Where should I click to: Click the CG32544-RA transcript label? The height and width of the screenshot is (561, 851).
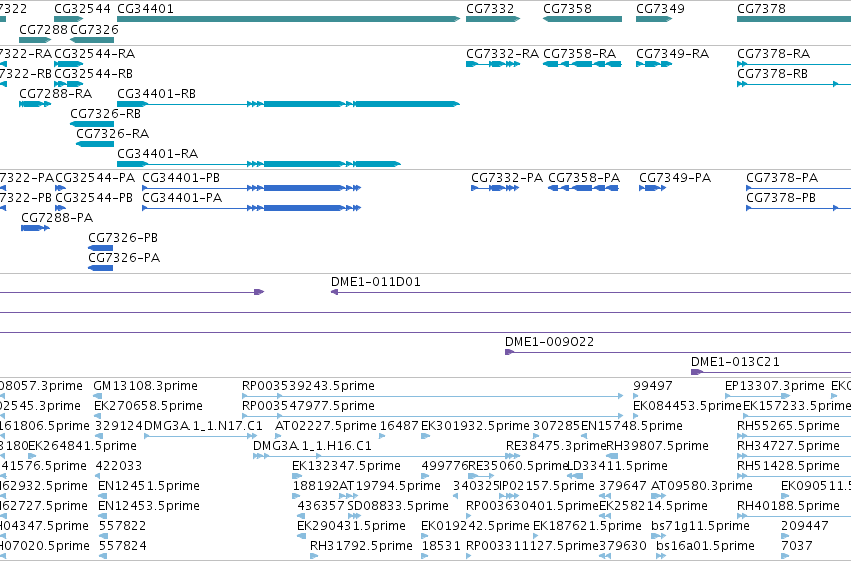click(x=94, y=54)
